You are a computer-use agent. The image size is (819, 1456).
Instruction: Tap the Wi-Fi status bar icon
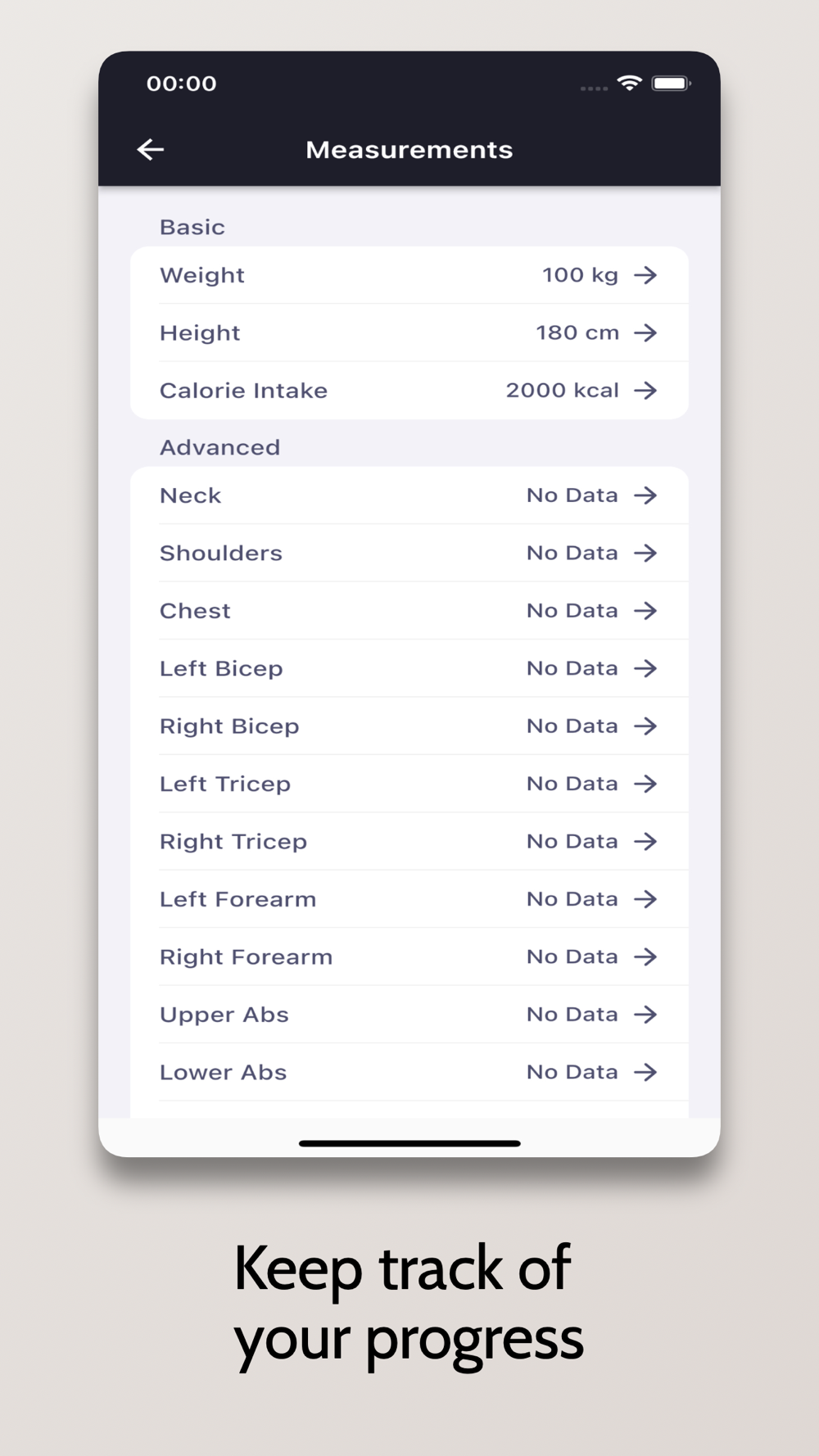629,83
